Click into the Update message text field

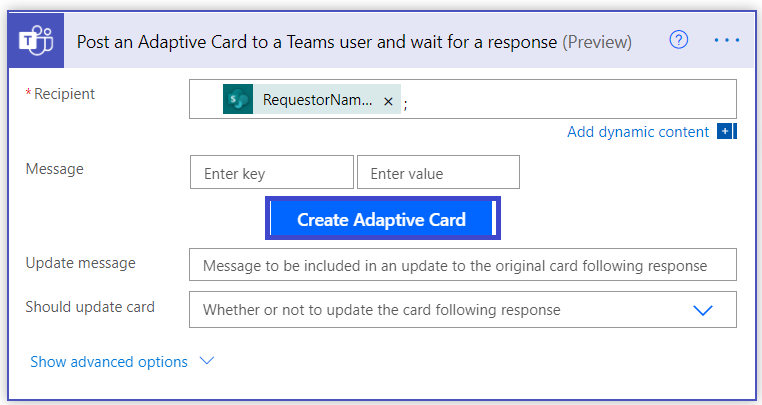tap(462, 265)
